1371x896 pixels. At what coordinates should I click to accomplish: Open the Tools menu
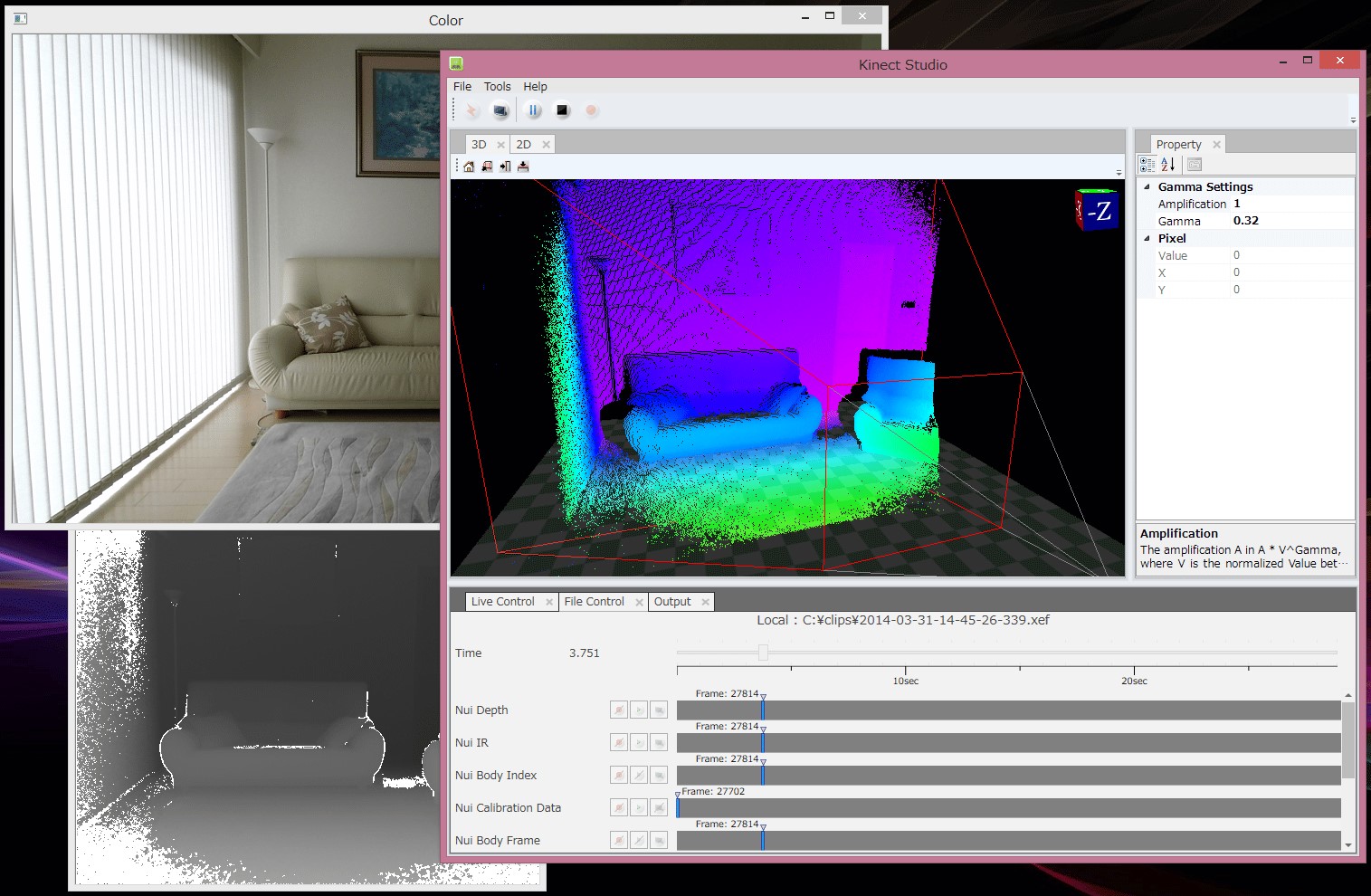tap(498, 87)
